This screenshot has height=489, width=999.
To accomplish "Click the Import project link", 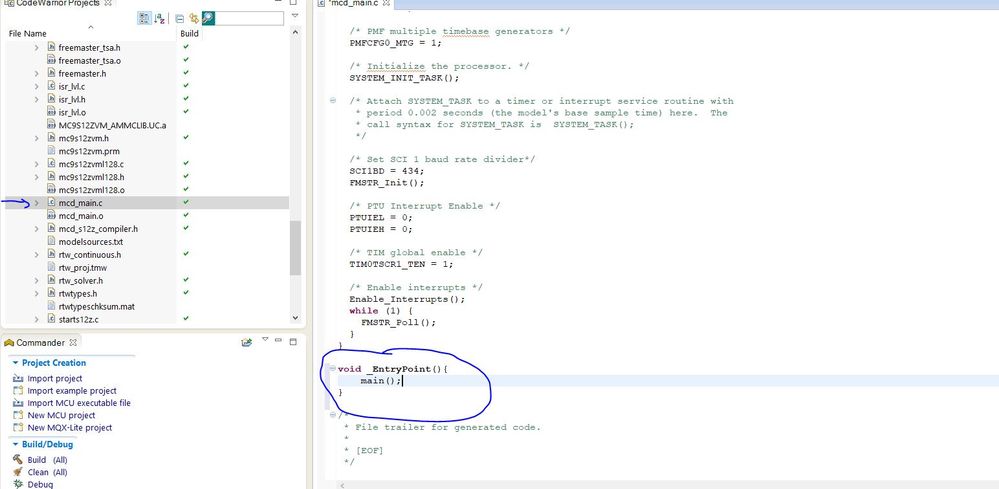I will pyautogui.click(x=55, y=378).
